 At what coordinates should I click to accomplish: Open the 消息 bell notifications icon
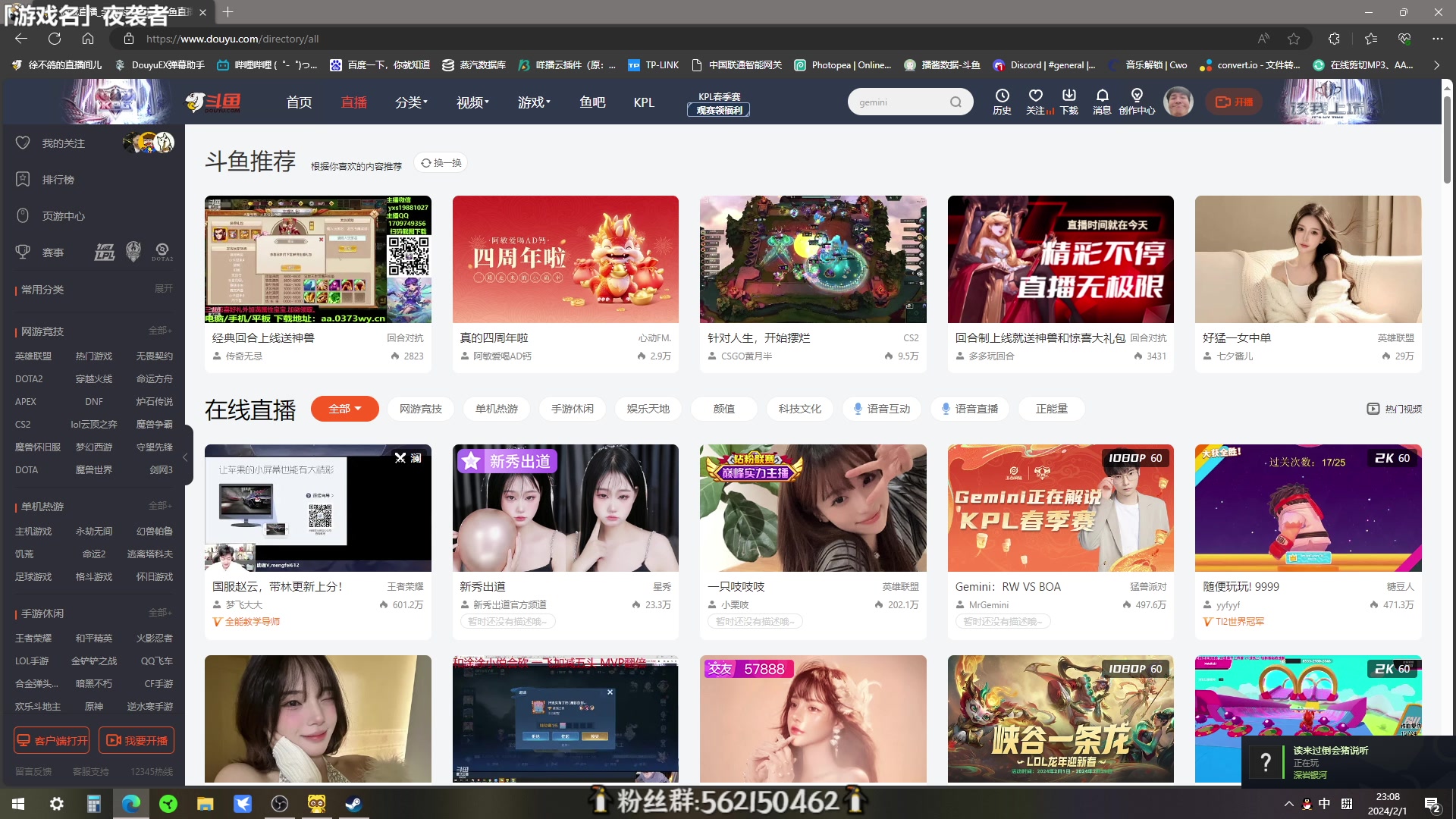[x=1102, y=102]
